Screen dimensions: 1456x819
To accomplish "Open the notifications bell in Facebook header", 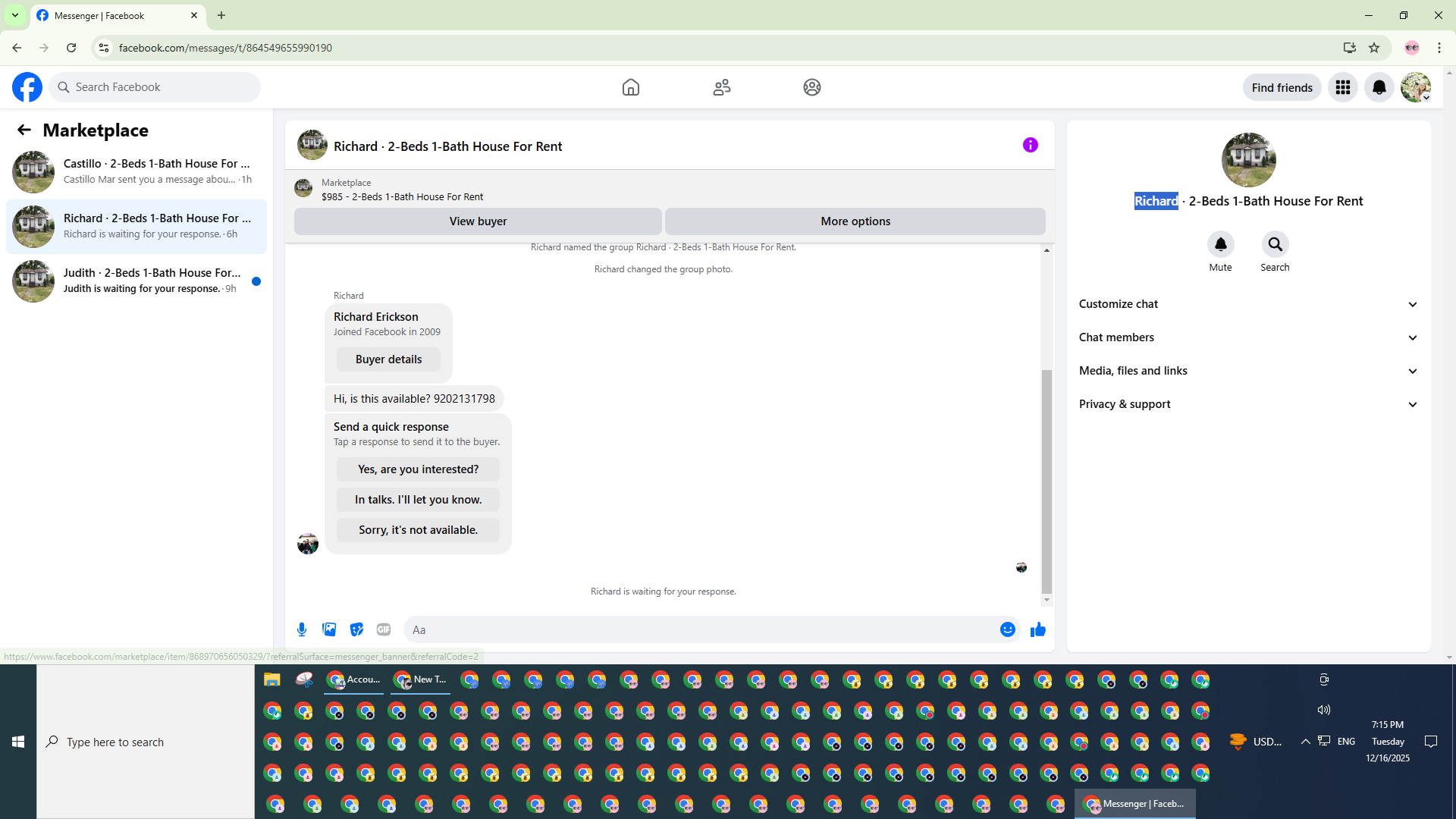I will point(1379,87).
